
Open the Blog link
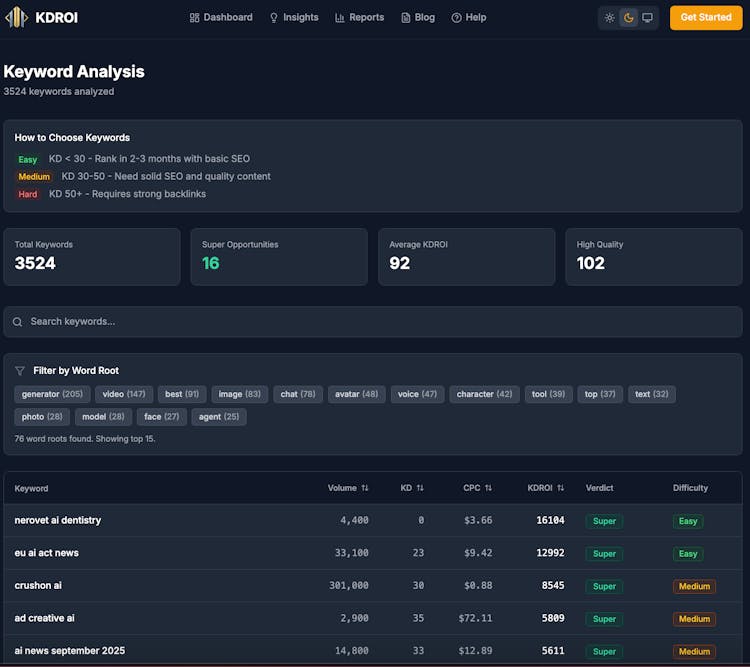pos(418,17)
